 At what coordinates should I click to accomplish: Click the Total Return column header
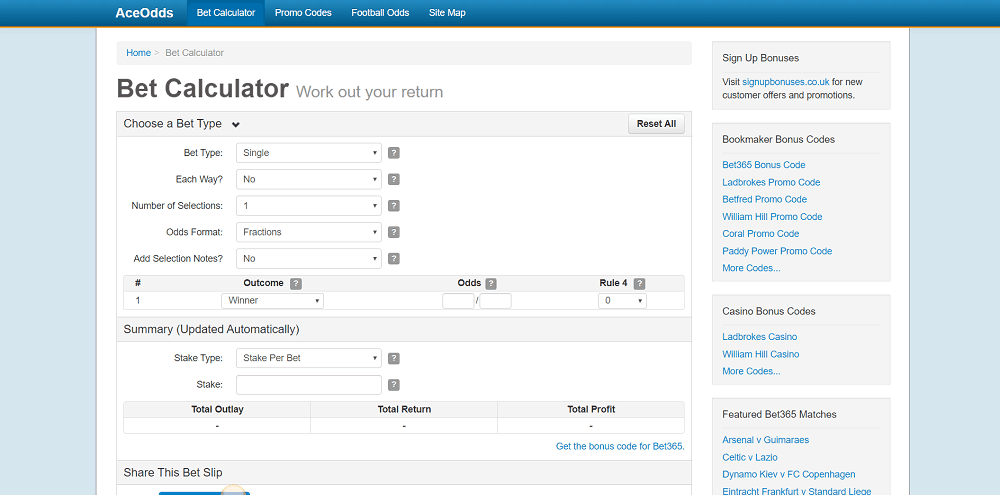[x=404, y=410]
